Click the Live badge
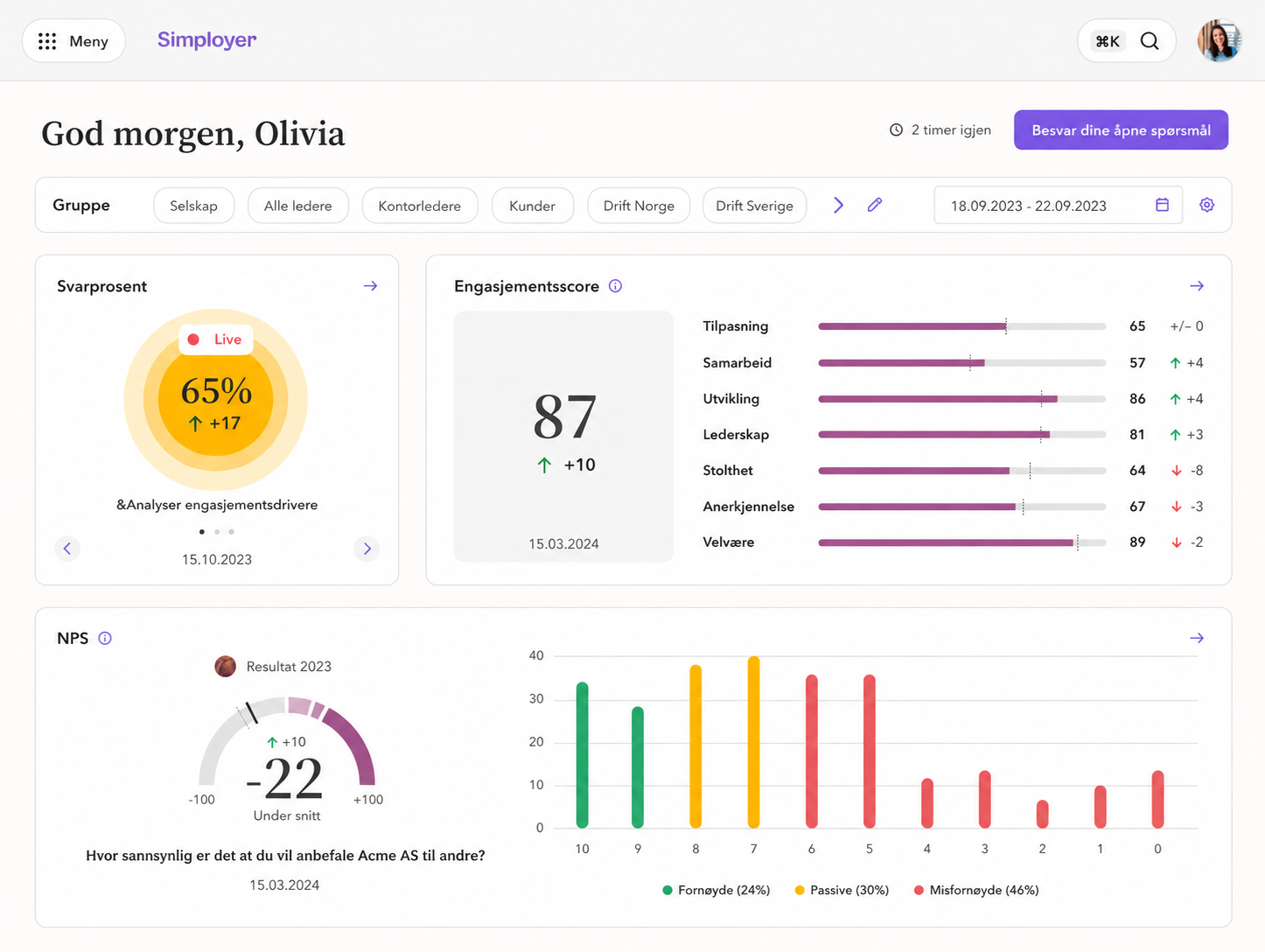 [216, 339]
